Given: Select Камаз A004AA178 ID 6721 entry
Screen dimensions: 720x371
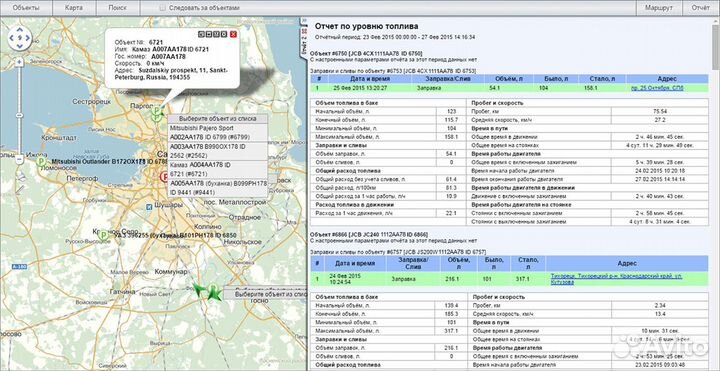Looking at the screenshot, I should point(218,169).
